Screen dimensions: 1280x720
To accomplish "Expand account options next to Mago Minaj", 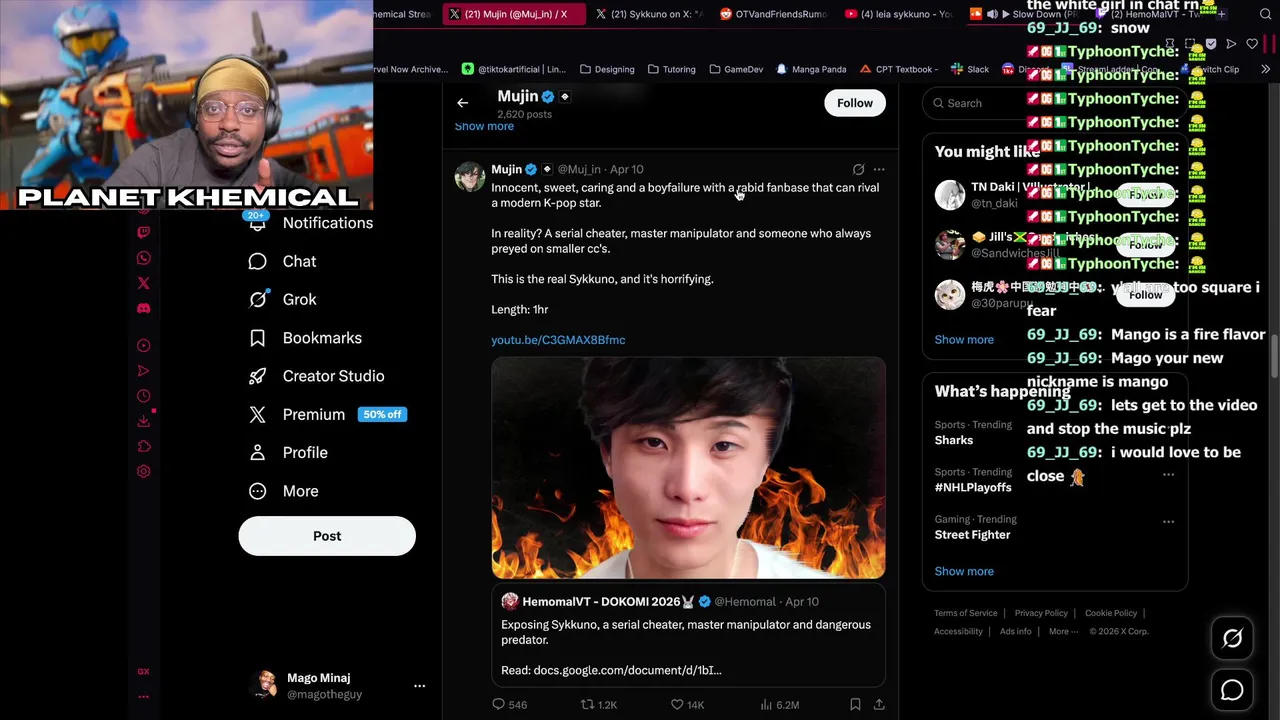I will (420, 686).
